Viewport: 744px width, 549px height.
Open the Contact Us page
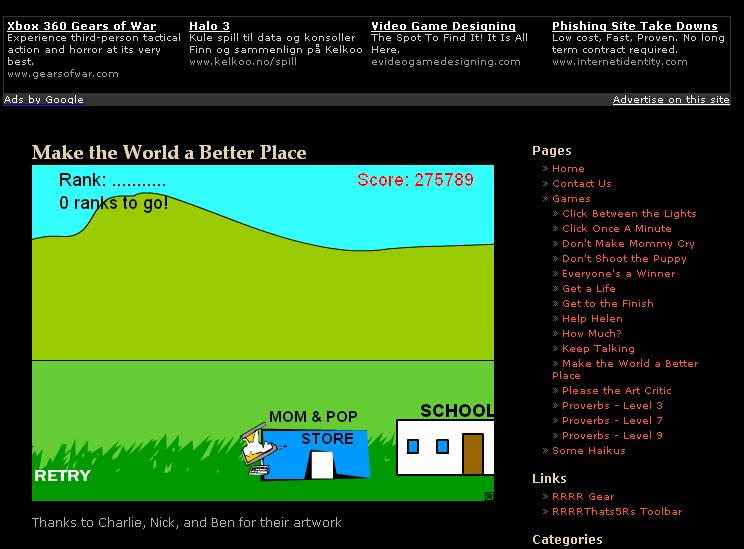pos(582,184)
